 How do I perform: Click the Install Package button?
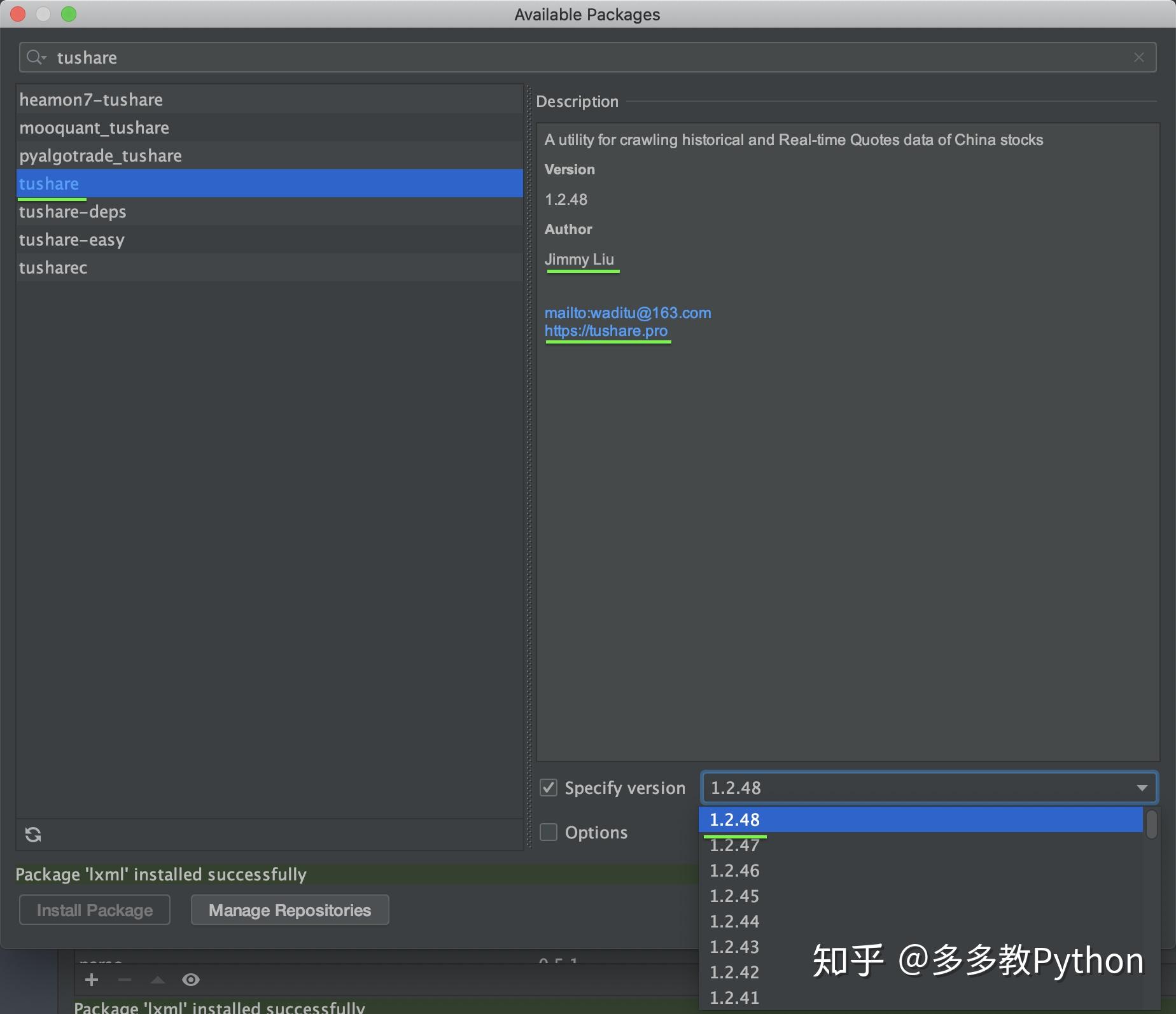click(94, 910)
